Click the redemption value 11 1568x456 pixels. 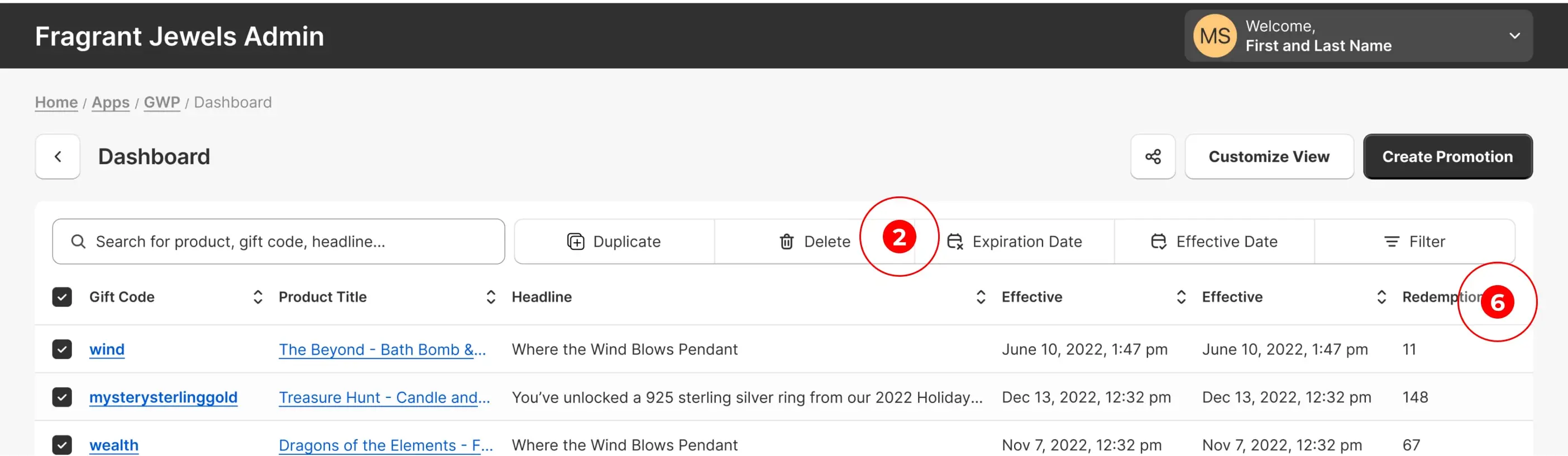coord(1409,349)
